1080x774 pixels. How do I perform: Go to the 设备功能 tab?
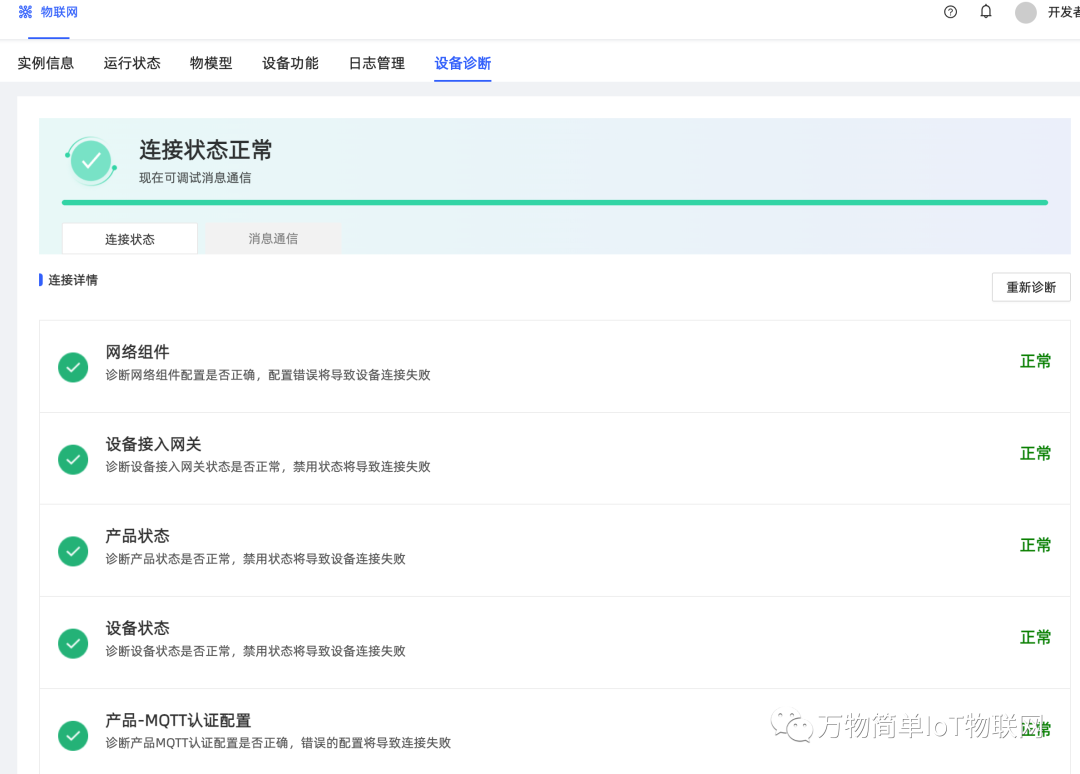tap(290, 63)
